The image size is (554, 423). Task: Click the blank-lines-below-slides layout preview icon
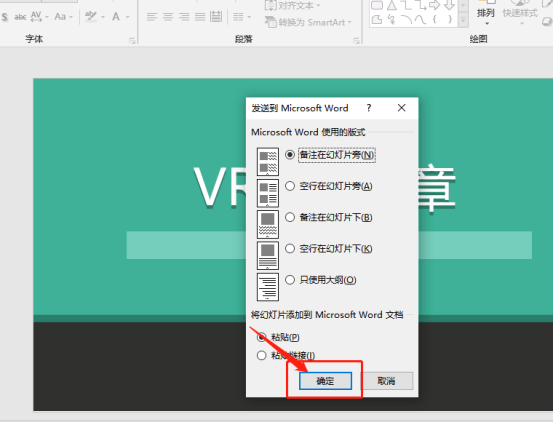click(x=268, y=255)
